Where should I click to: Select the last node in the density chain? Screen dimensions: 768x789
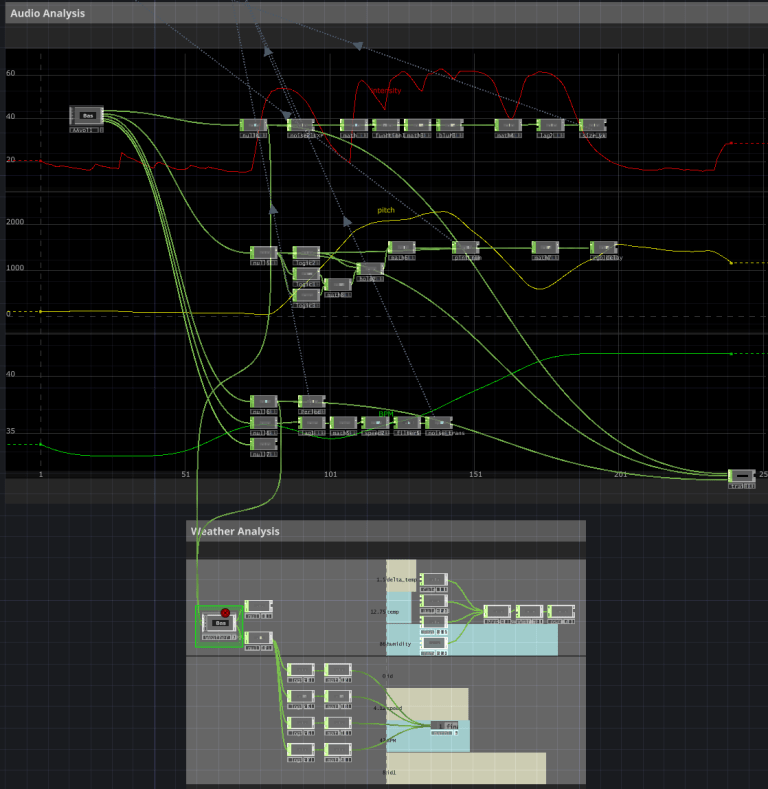tap(592, 125)
